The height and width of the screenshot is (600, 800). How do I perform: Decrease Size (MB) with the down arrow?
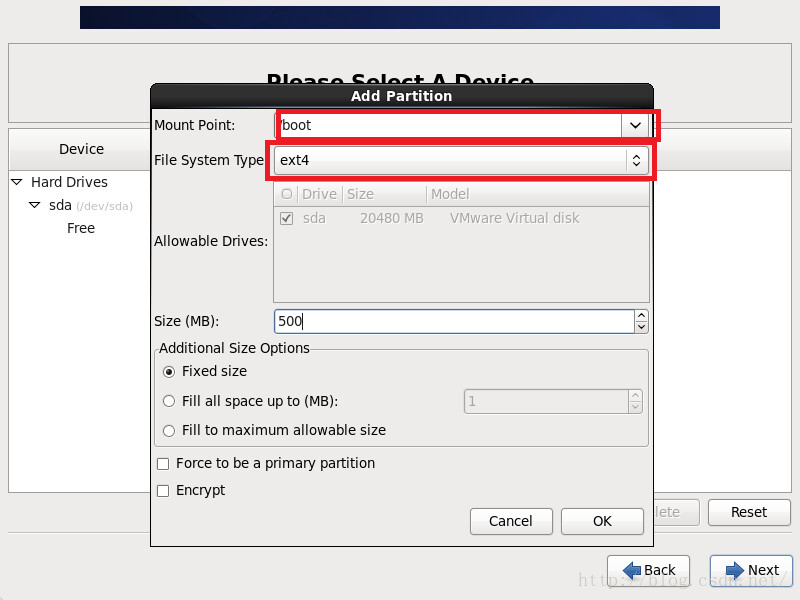click(641, 327)
